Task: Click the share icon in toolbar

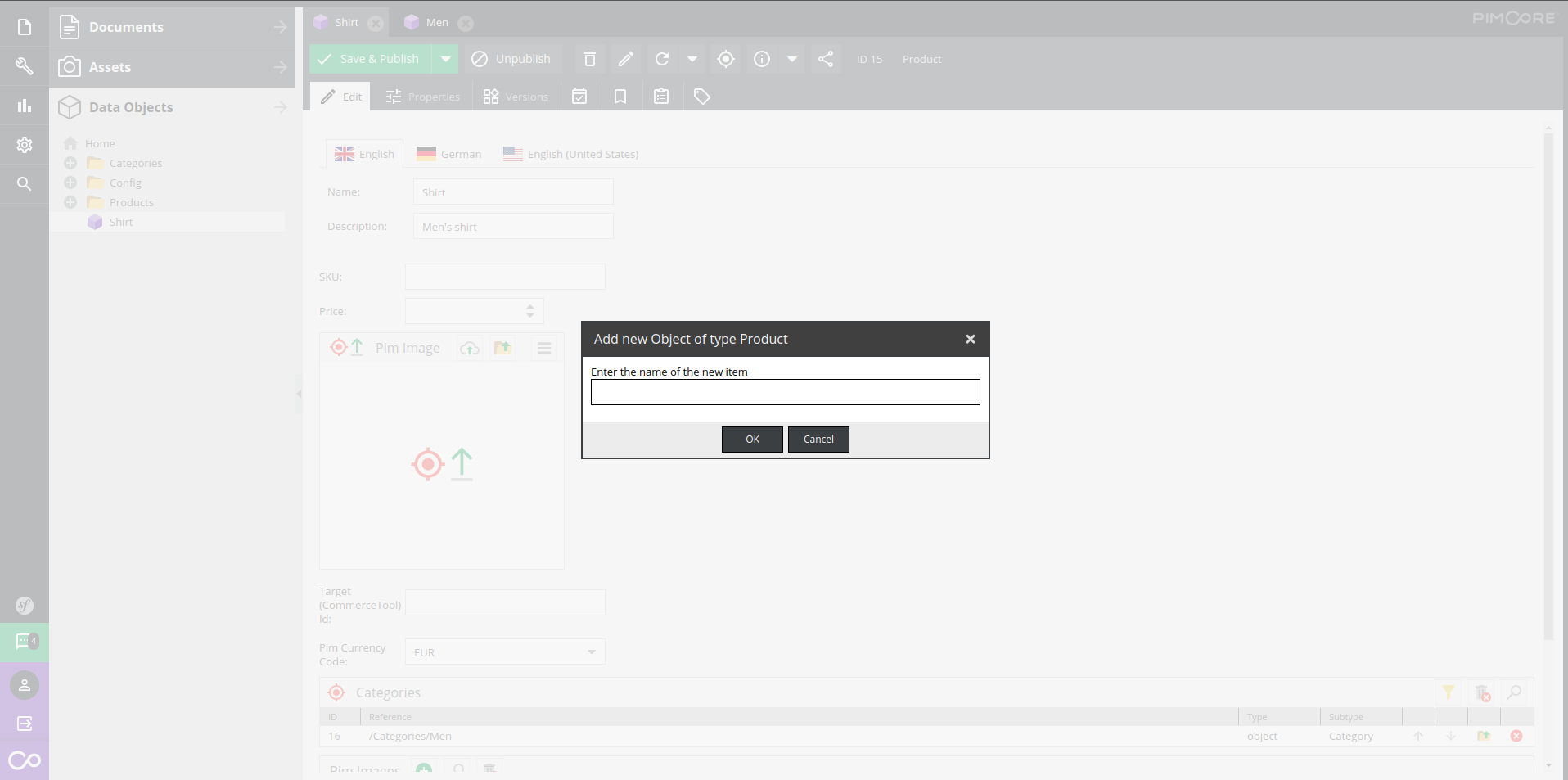Action: (x=826, y=59)
